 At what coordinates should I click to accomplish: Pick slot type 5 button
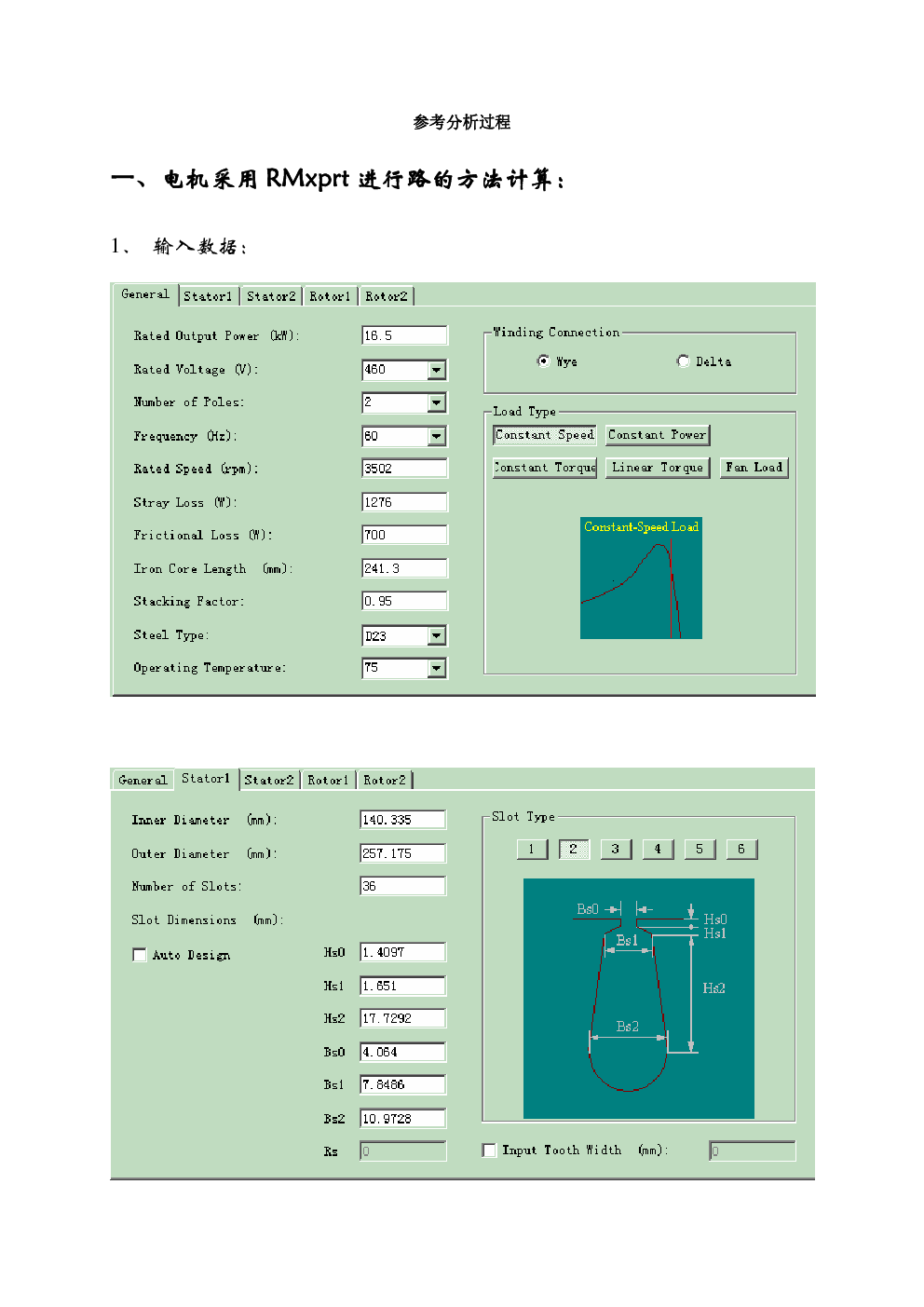[x=700, y=849]
